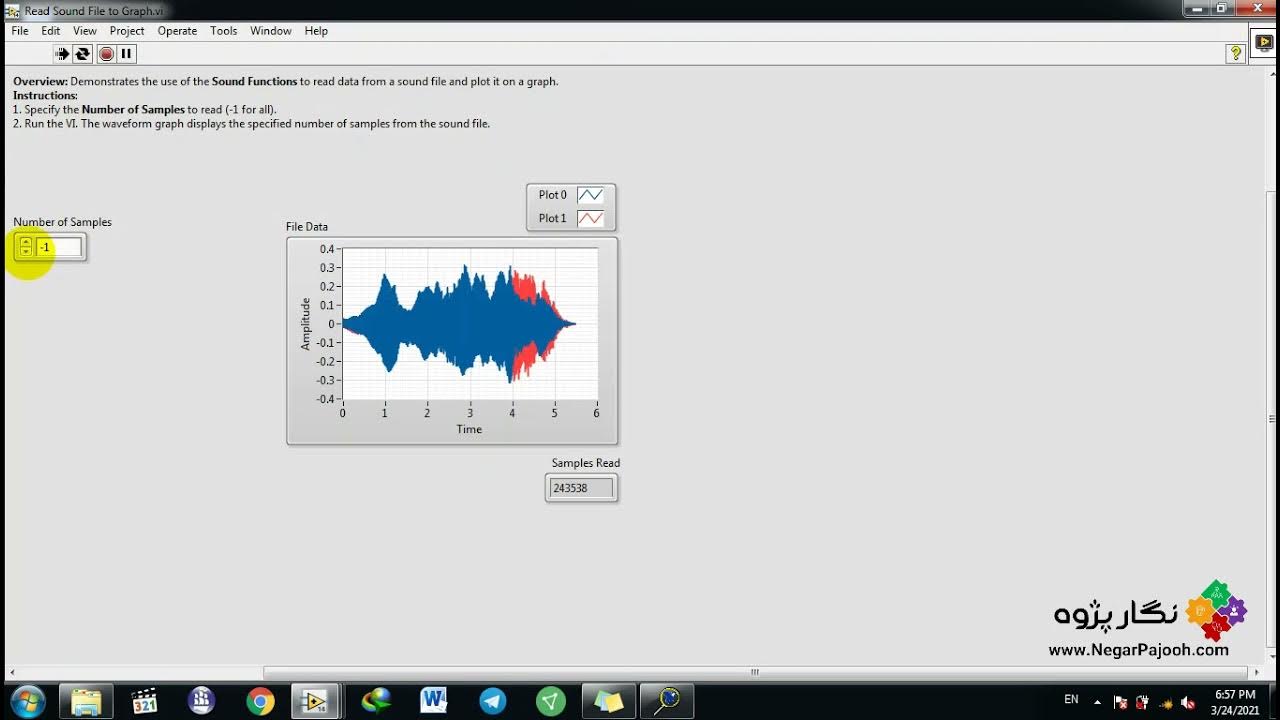The image size is (1280, 720).
Task: Open Microsoft Word from the taskbar
Action: click(x=434, y=701)
